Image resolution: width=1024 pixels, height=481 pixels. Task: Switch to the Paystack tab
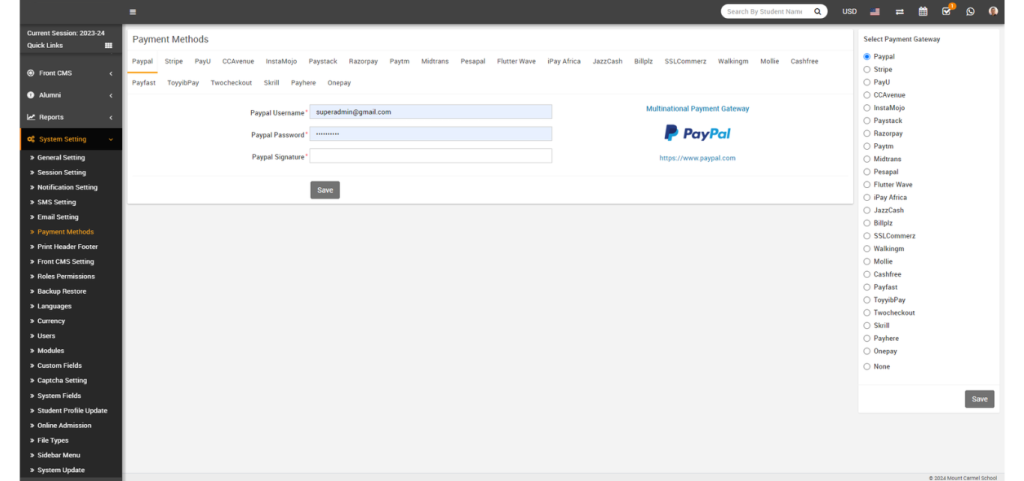323,61
